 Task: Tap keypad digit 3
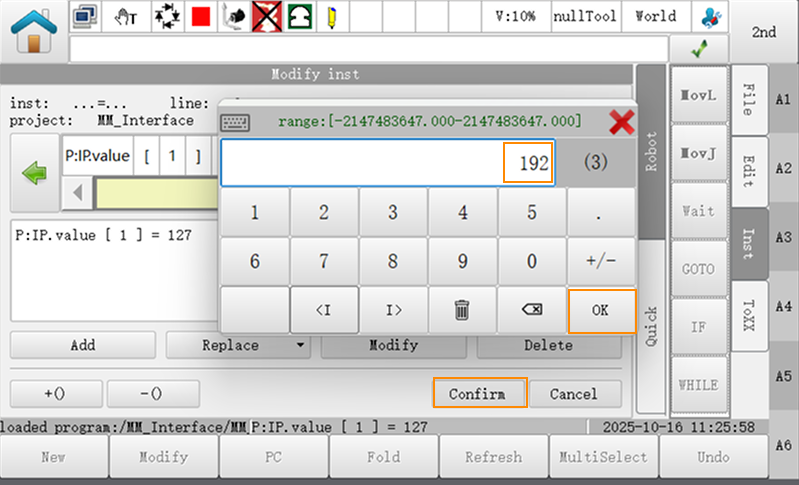pyautogui.click(x=393, y=212)
